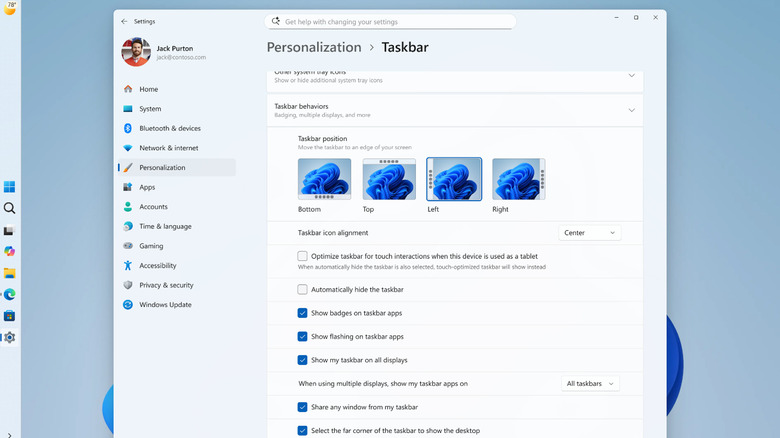Open the Windows Update page
The image size is (780, 438).
(177, 305)
